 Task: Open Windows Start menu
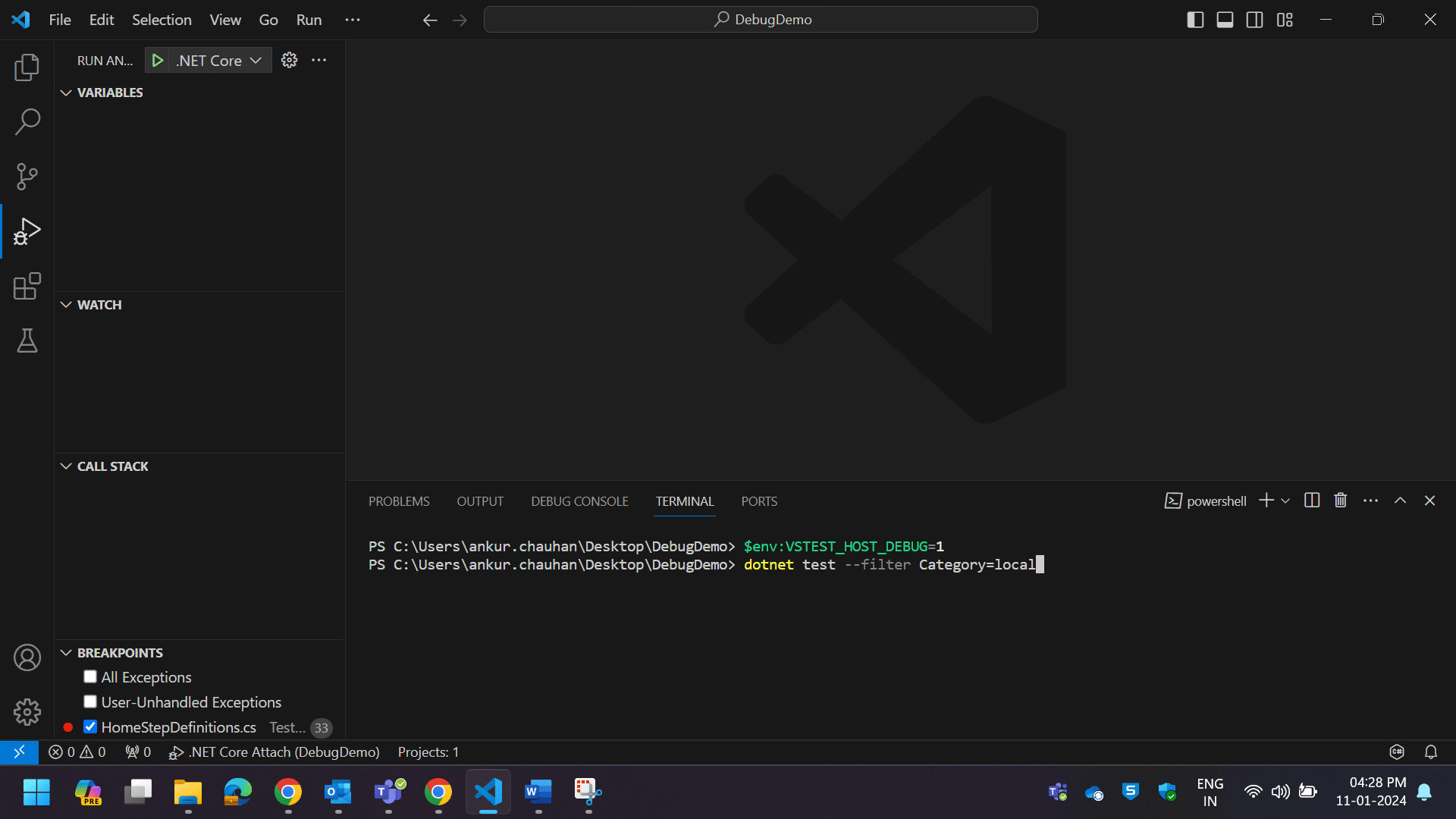[36, 792]
